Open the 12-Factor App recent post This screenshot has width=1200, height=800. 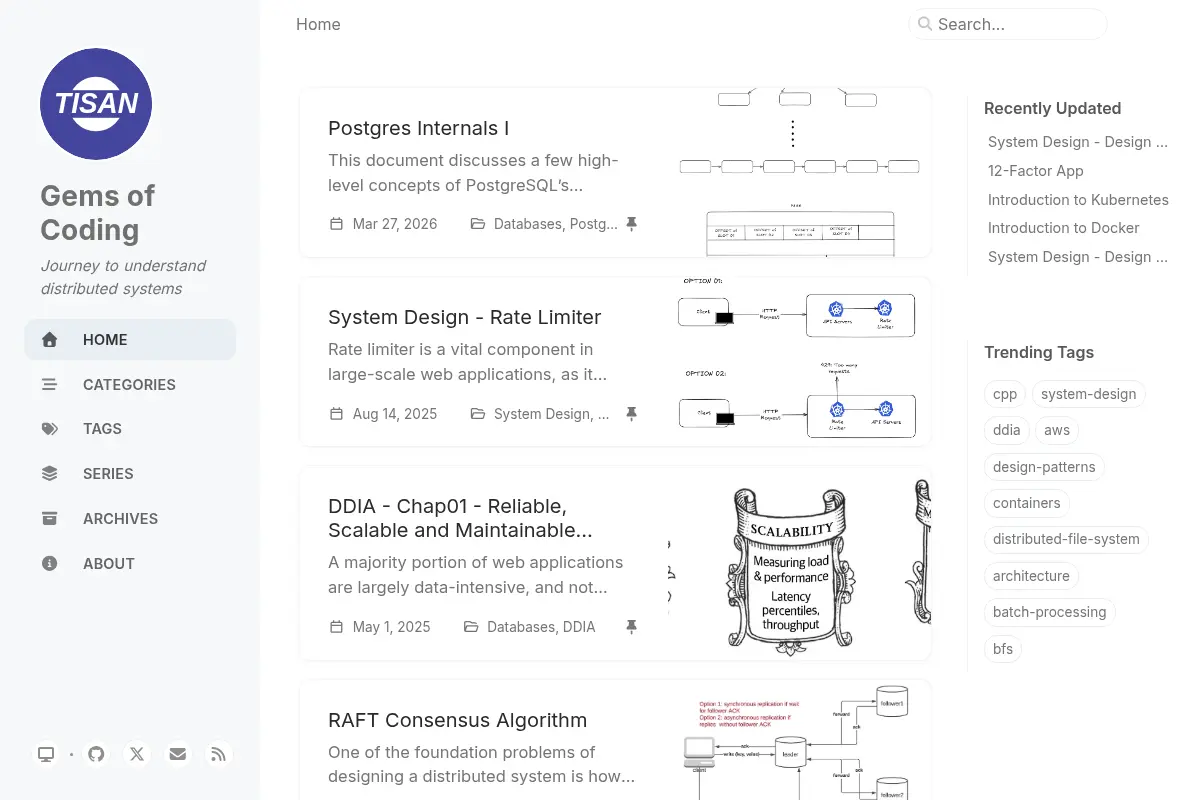pyautogui.click(x=1036, y=171)
